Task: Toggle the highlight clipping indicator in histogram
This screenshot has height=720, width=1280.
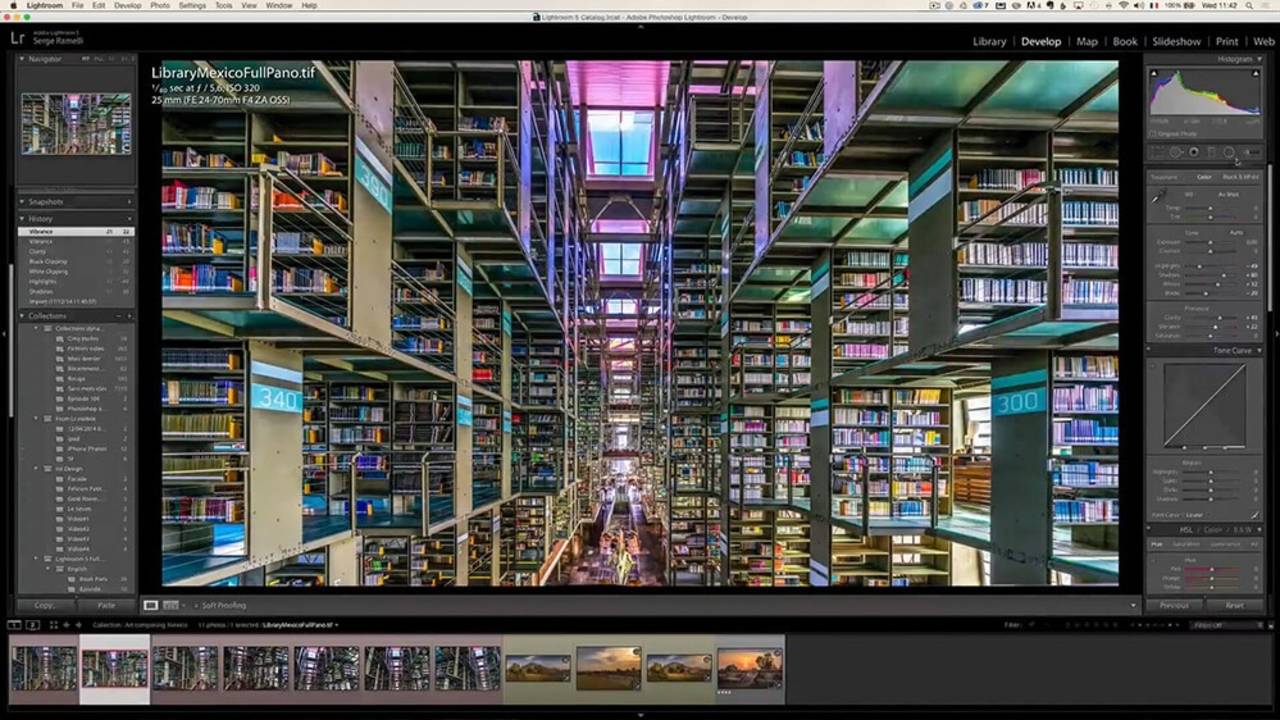Action: pos(1255,74)
